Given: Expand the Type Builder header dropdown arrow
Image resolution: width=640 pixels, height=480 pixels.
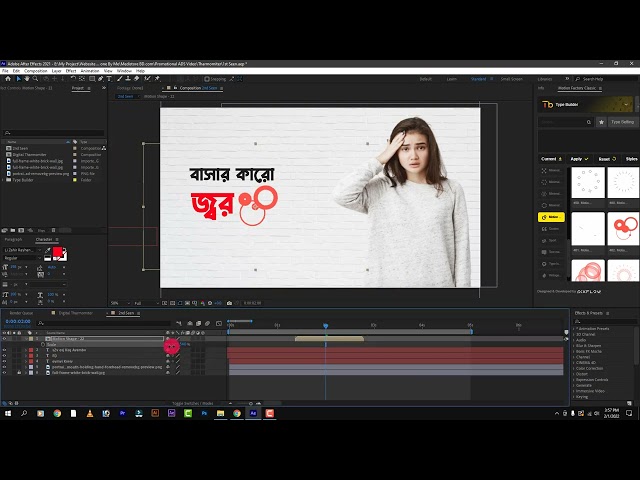Looking at the screenshot, I should (626, 104).
